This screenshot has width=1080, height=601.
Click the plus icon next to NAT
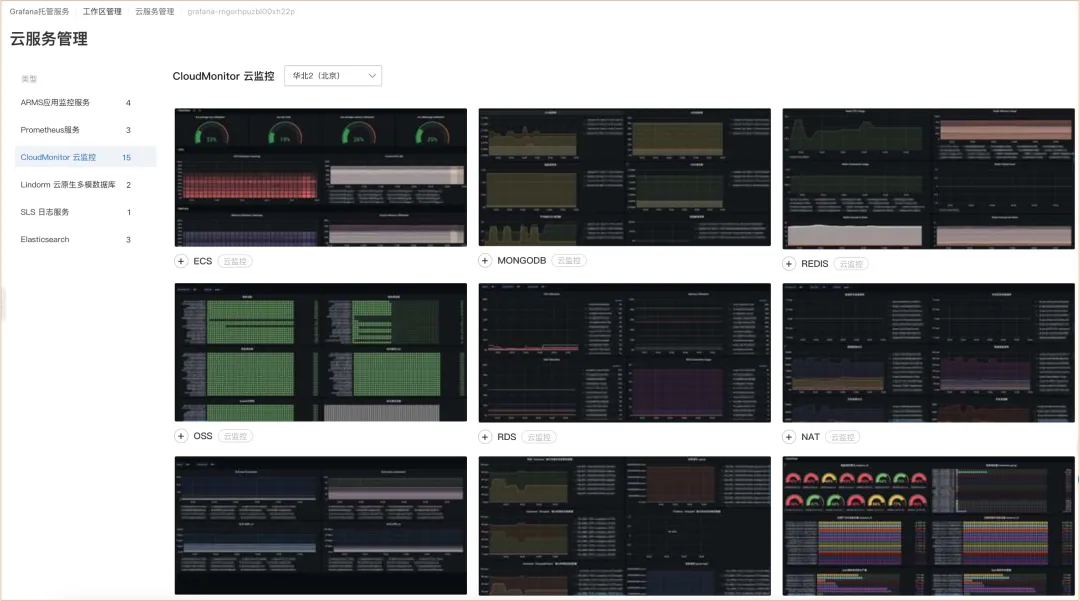click(789, 437)
